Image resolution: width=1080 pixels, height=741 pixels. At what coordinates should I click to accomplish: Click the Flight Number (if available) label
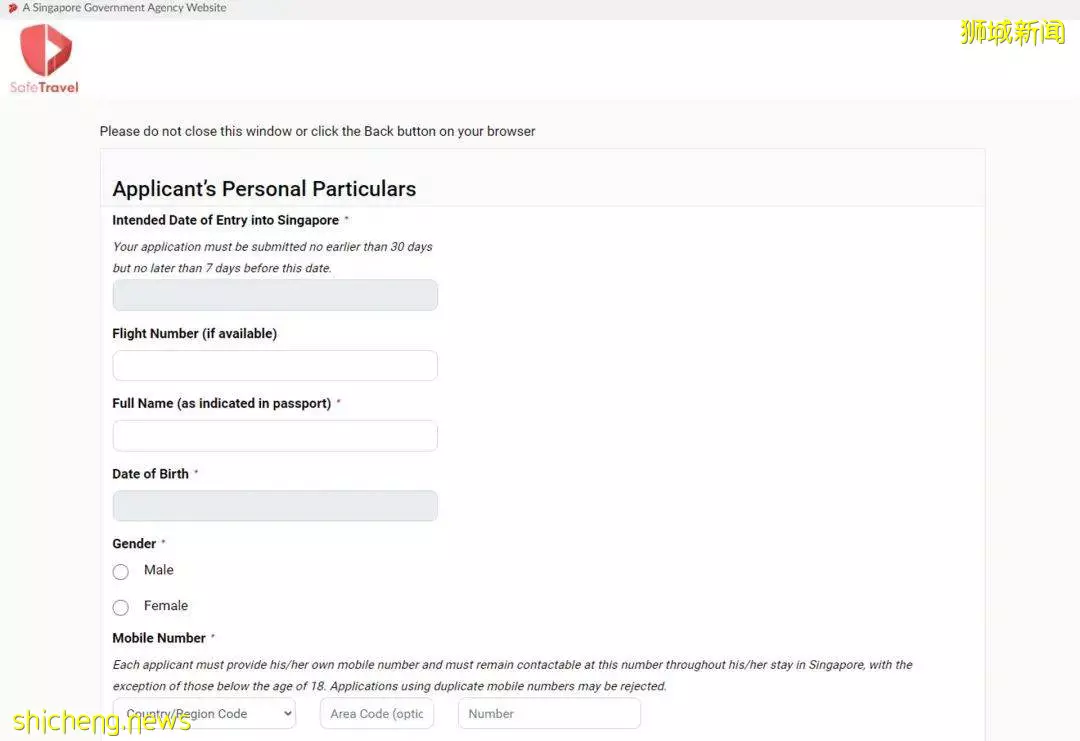click(x=194, y=333)
